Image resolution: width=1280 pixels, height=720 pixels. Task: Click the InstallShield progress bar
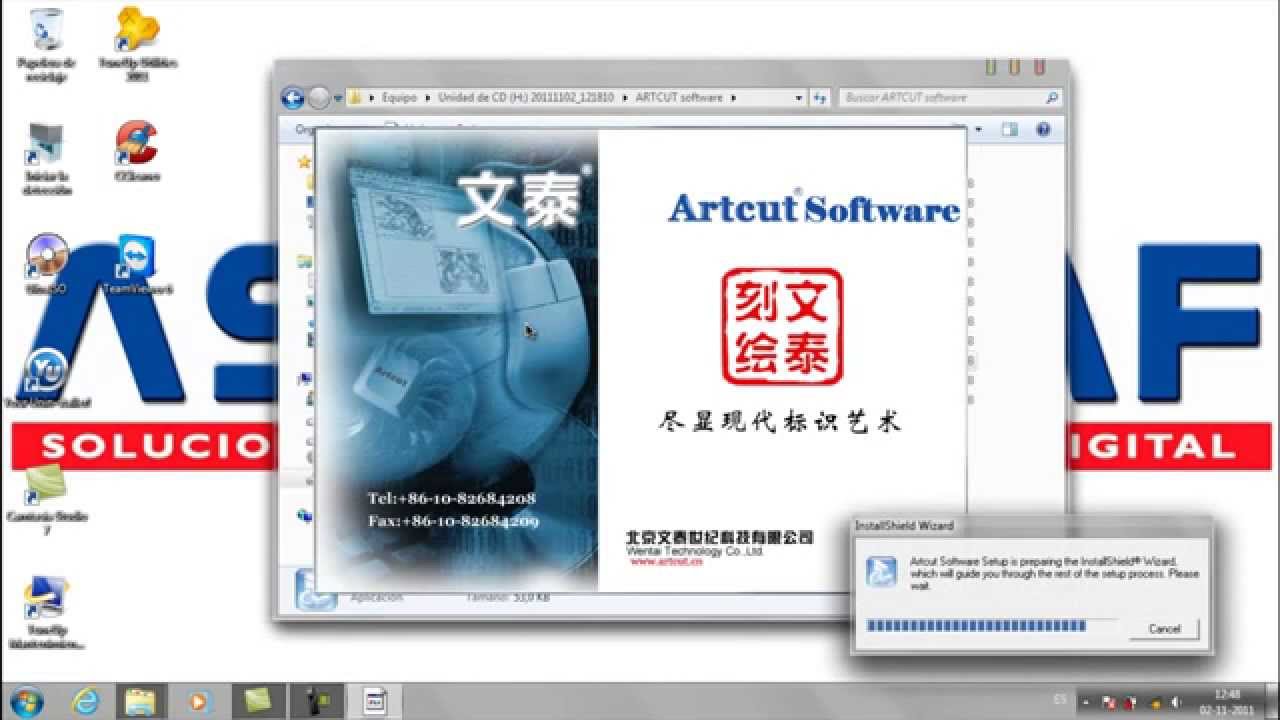pyautogui.click(x=991, y=626)
